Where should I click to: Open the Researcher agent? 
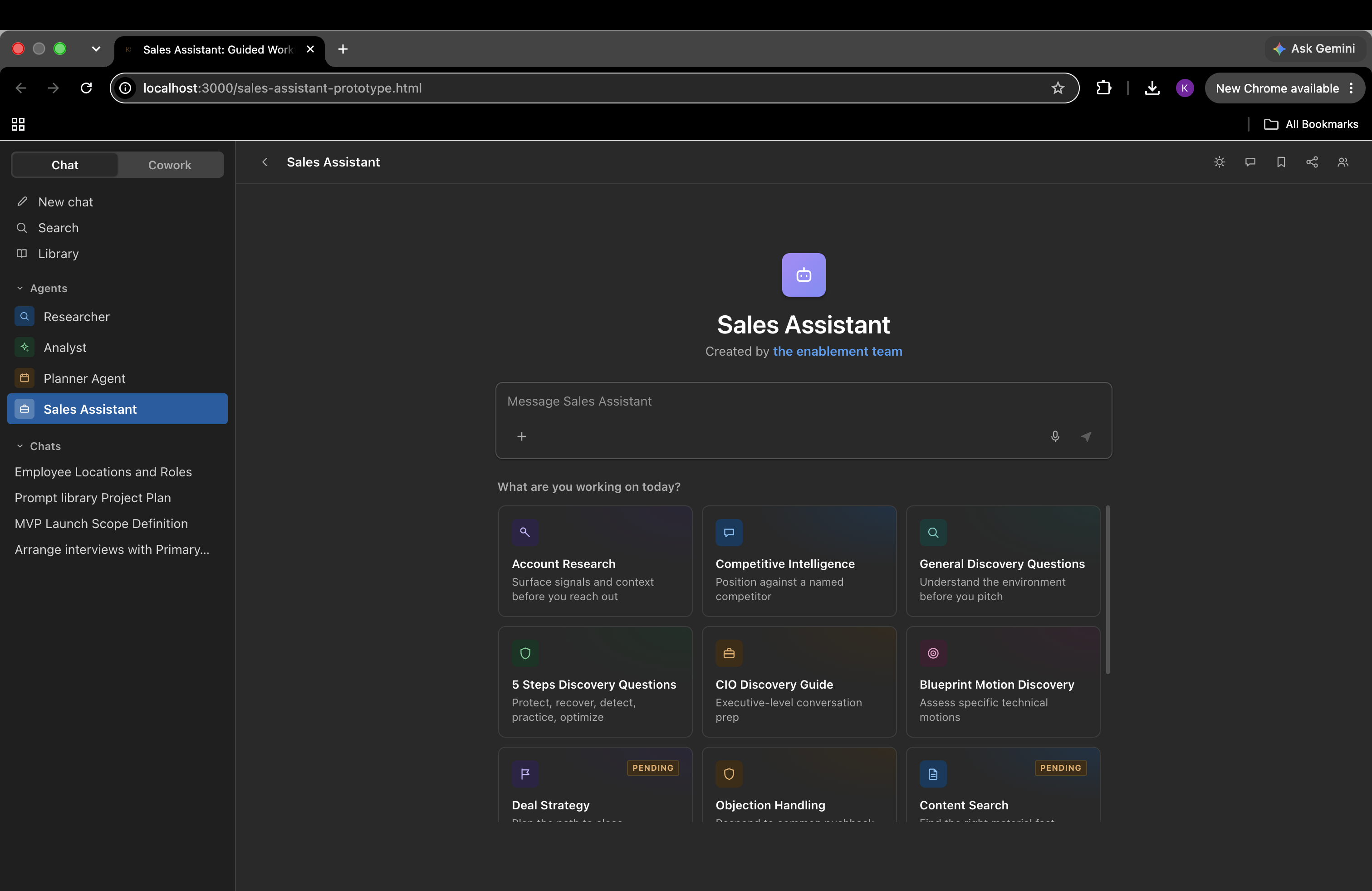pos(118,316)
